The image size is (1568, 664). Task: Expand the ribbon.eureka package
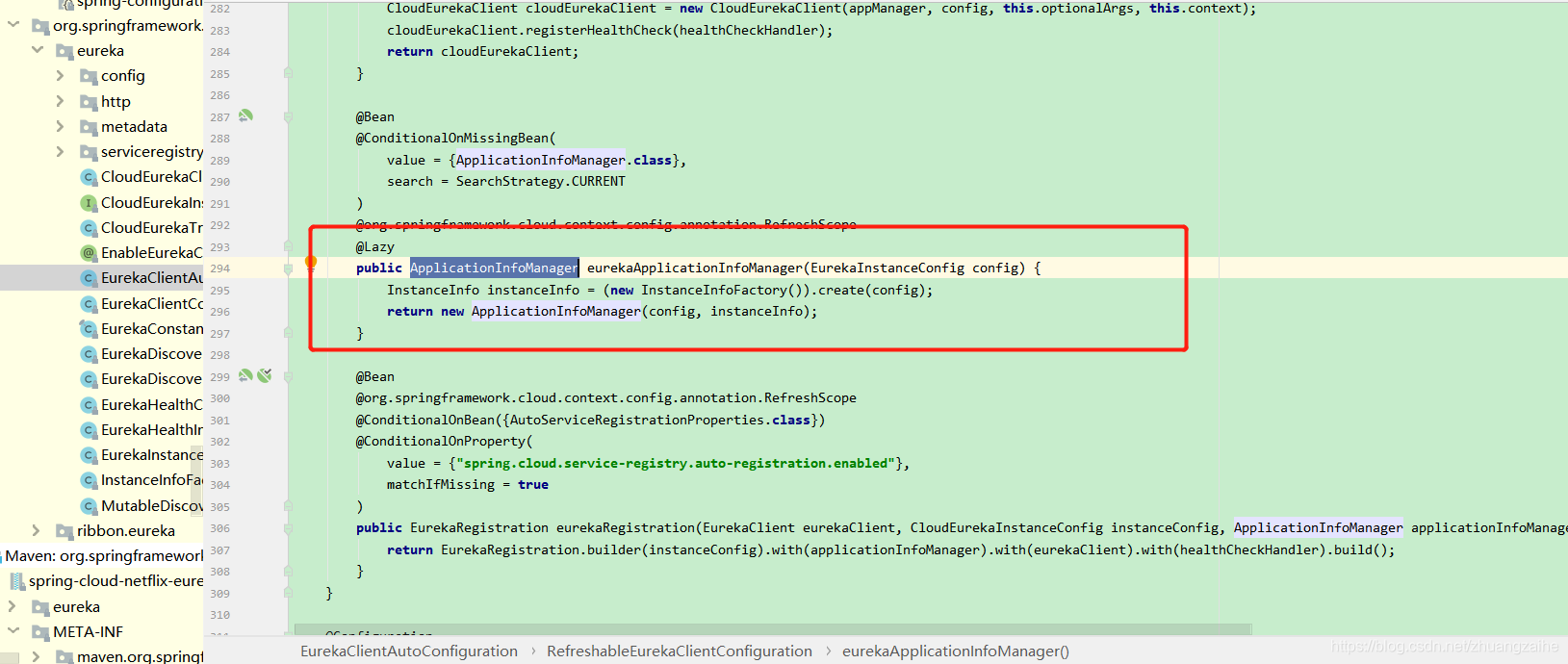pos(36,530)
